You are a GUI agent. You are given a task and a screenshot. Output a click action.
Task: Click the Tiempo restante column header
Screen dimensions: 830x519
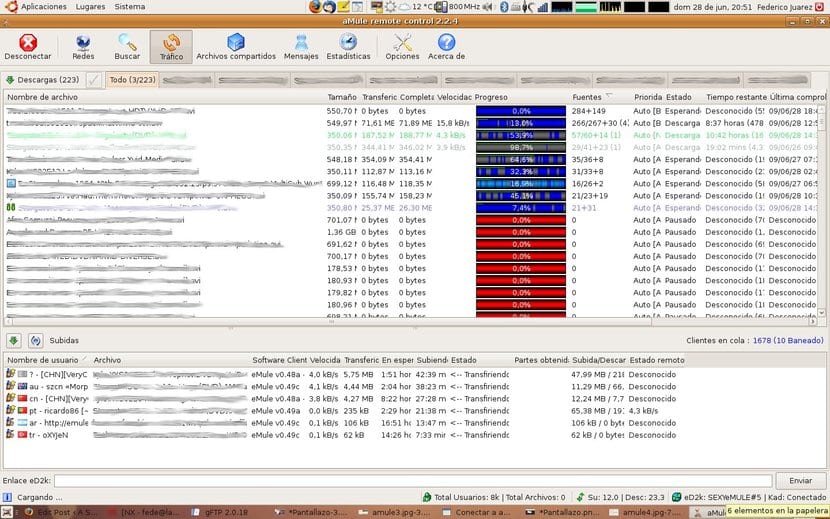pyautogui.click(x=736, y=97)
